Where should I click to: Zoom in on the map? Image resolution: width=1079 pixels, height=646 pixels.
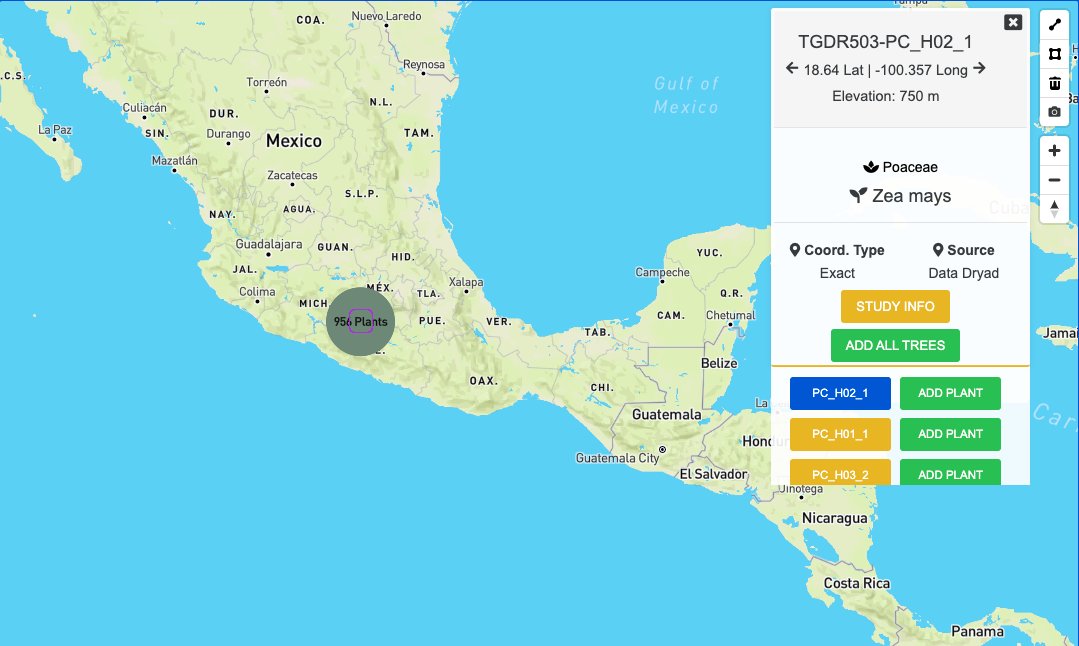[x=1054, y=150]
